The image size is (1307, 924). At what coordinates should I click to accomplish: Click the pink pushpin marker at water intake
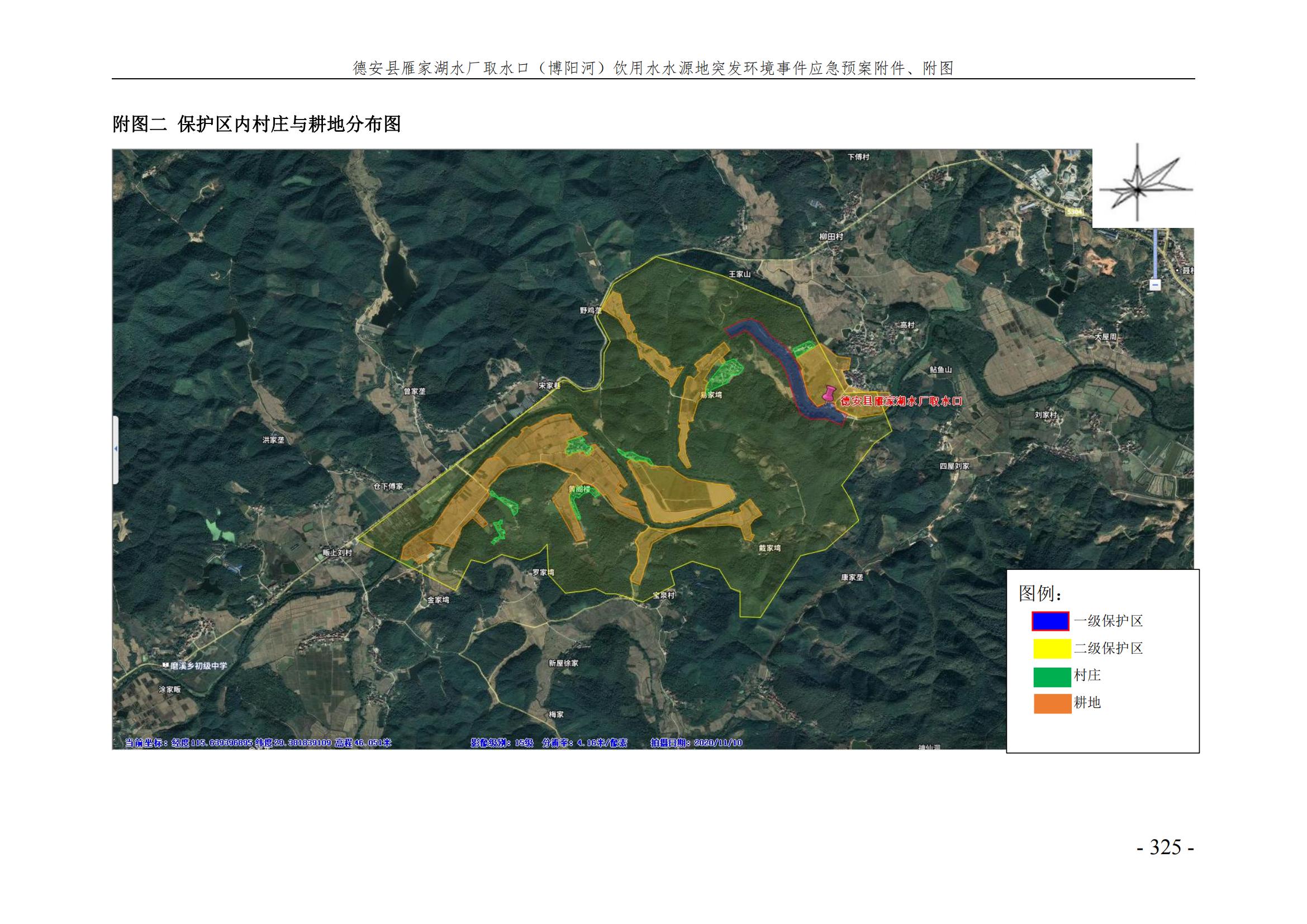(x=829, y=393)
